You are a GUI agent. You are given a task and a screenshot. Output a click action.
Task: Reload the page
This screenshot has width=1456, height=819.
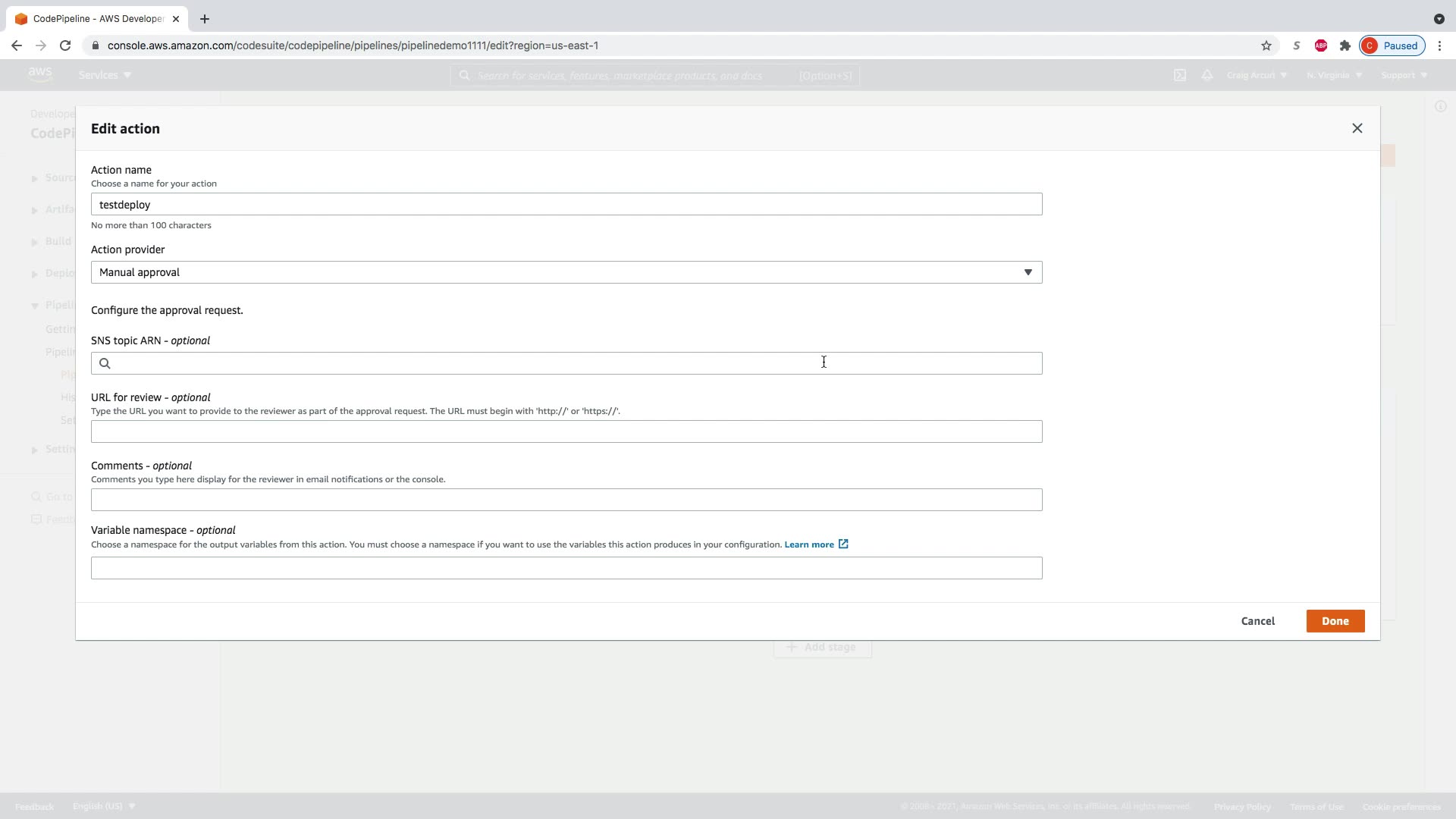click(x=65, y=45)
